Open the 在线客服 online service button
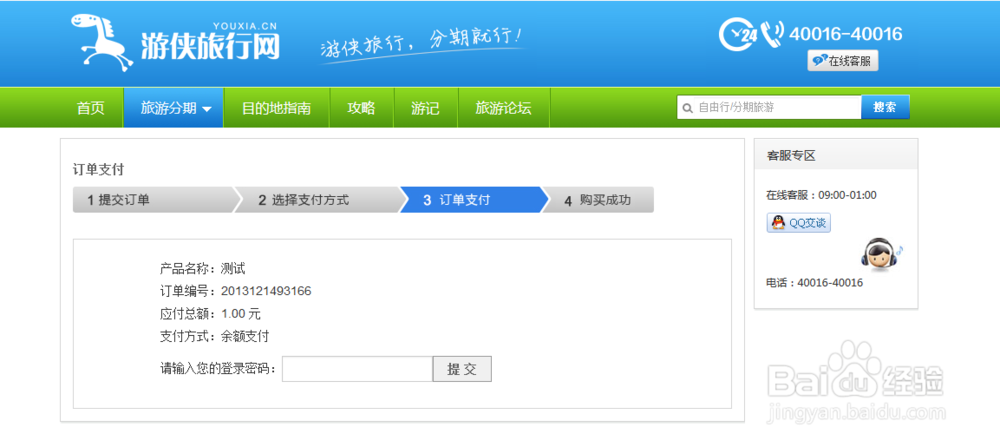Viewport: 1000px width, 447px height. coord(842,61)
